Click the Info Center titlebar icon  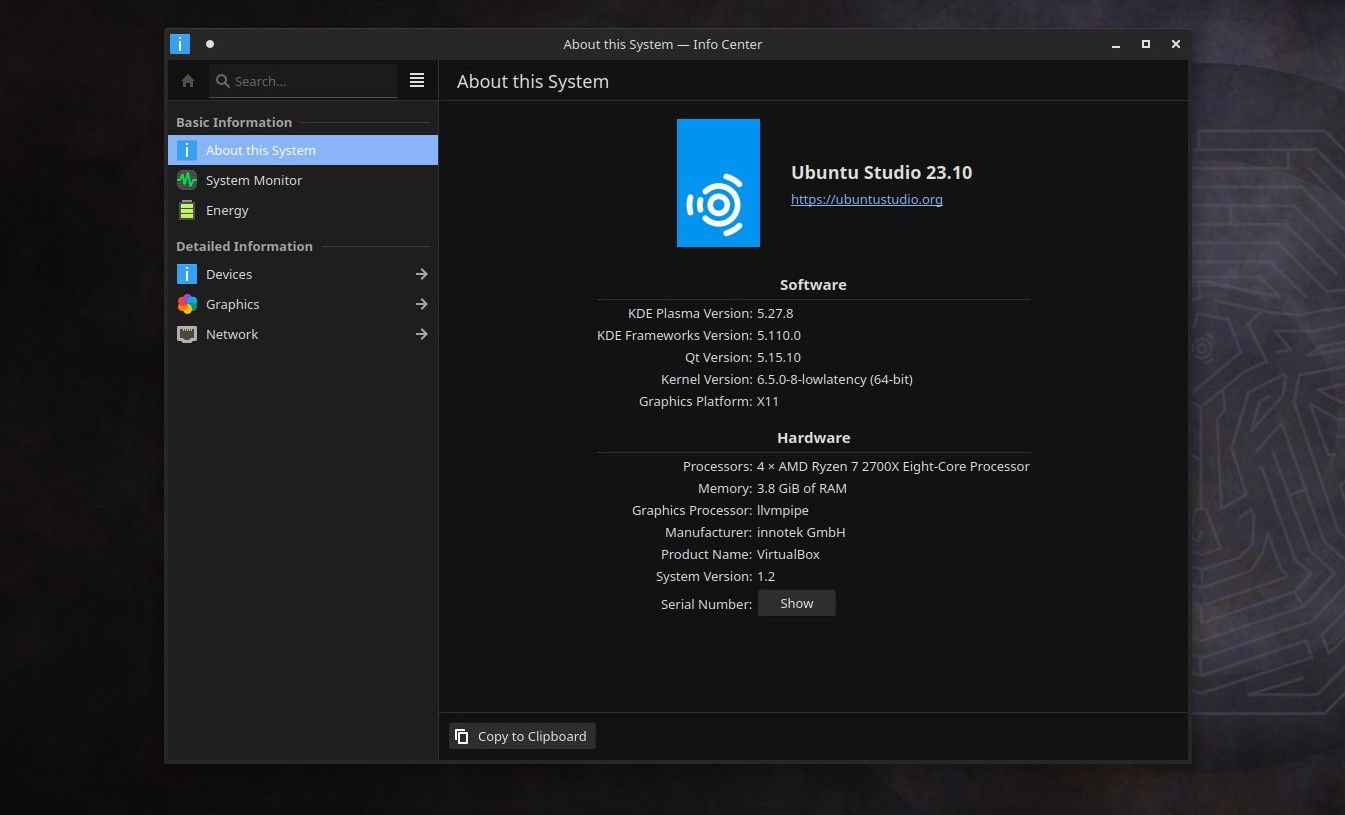179,43
